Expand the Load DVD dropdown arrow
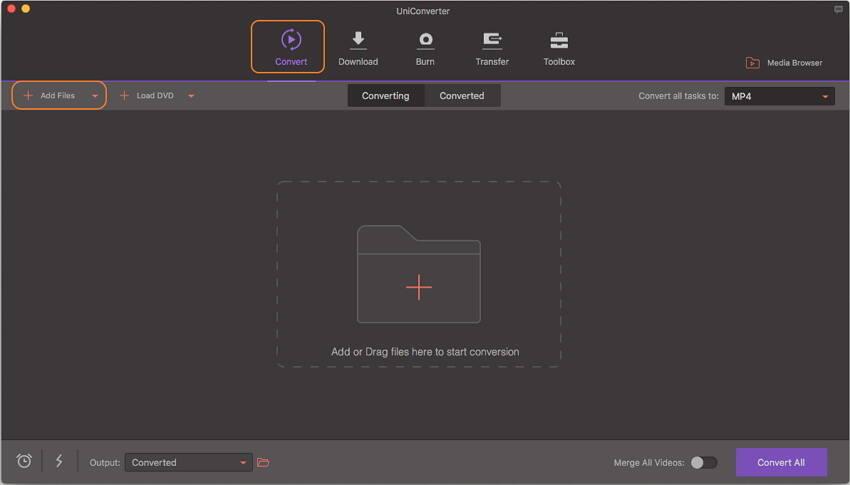850x485 pixels. point(191,96)
